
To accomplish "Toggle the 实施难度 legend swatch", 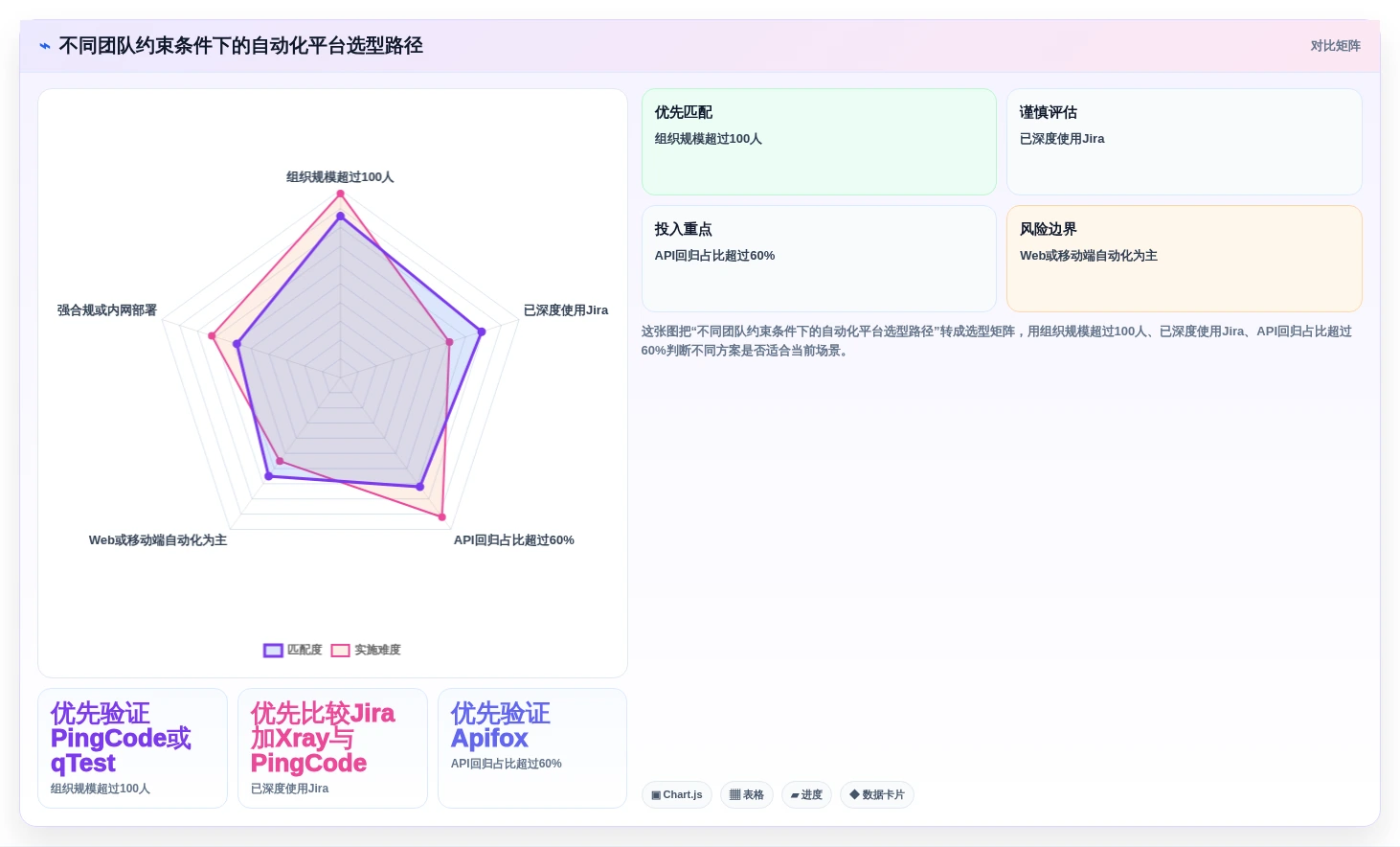I will (340, 651).
